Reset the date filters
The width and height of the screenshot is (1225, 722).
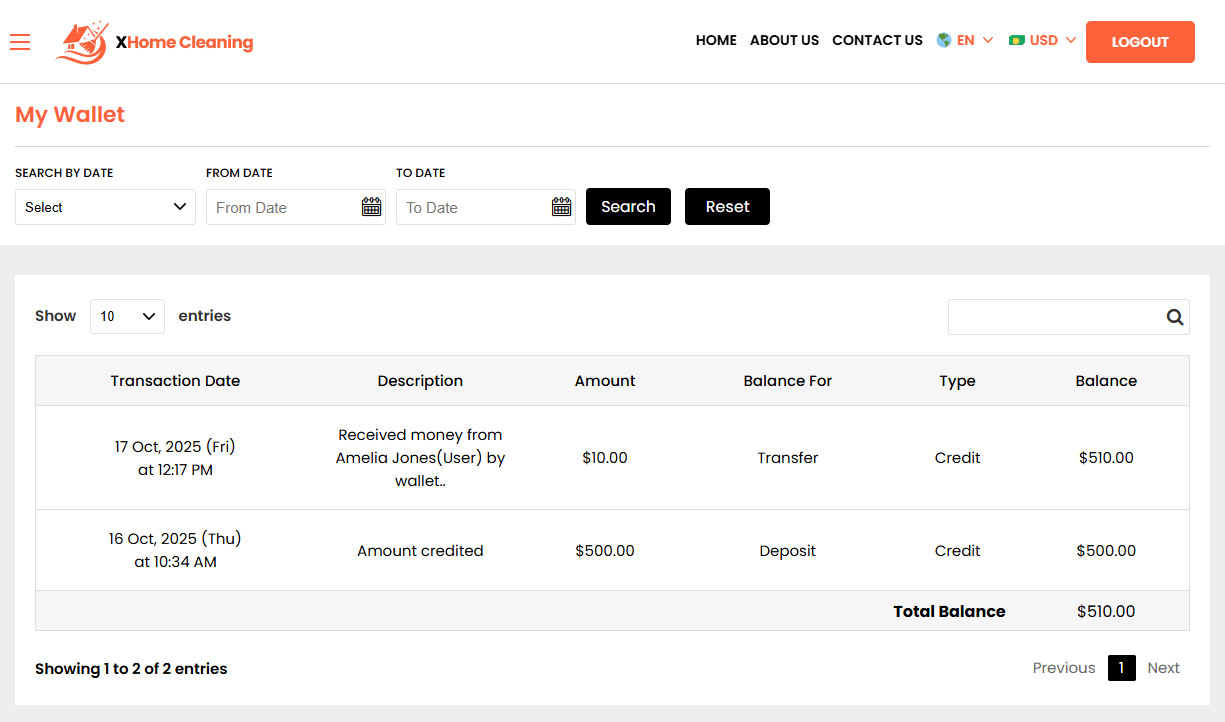tap(727, 207)
